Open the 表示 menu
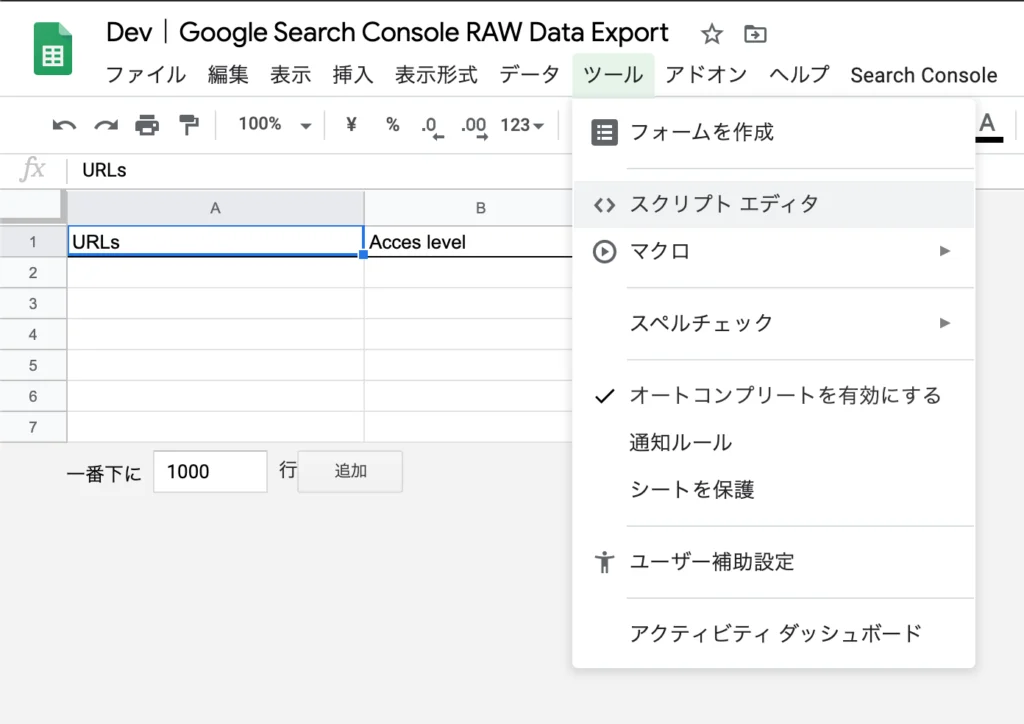The width and height of the screenshot is (1024, 724). click(x=291, y=74)
